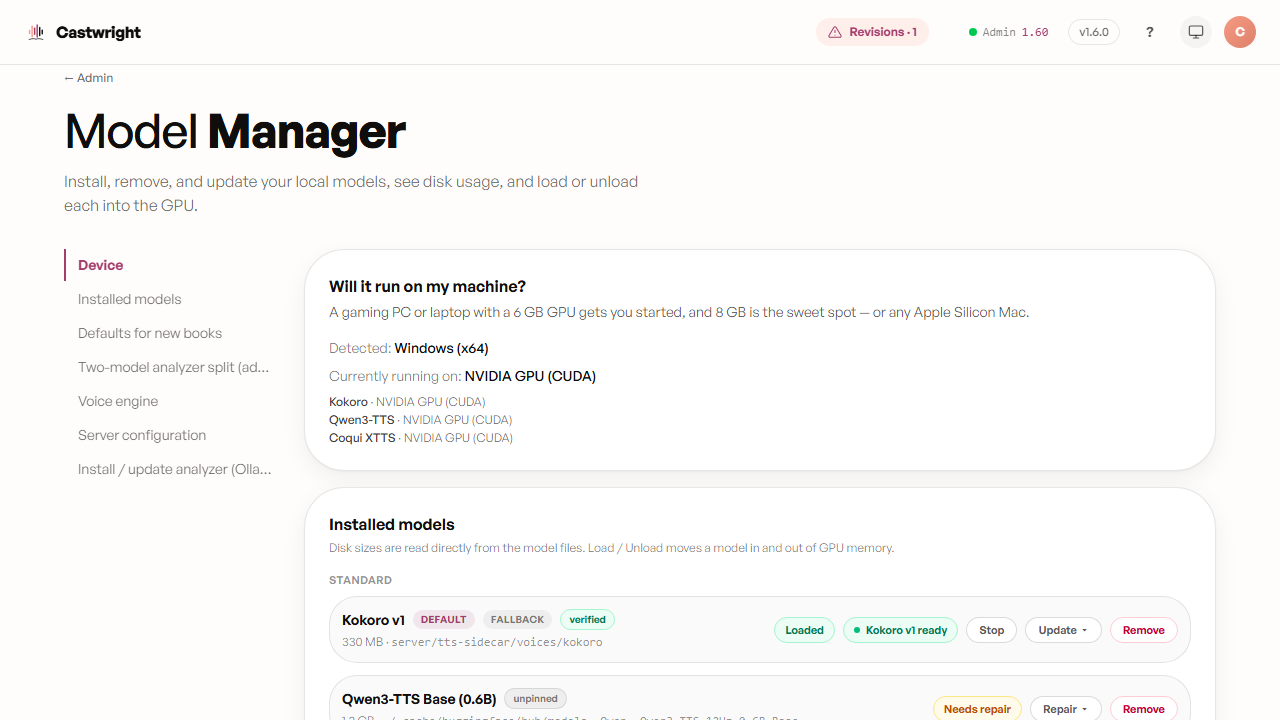1280x720 pixels.
Task: Click the monitor display icon in header
Action: pos(1196,32)
